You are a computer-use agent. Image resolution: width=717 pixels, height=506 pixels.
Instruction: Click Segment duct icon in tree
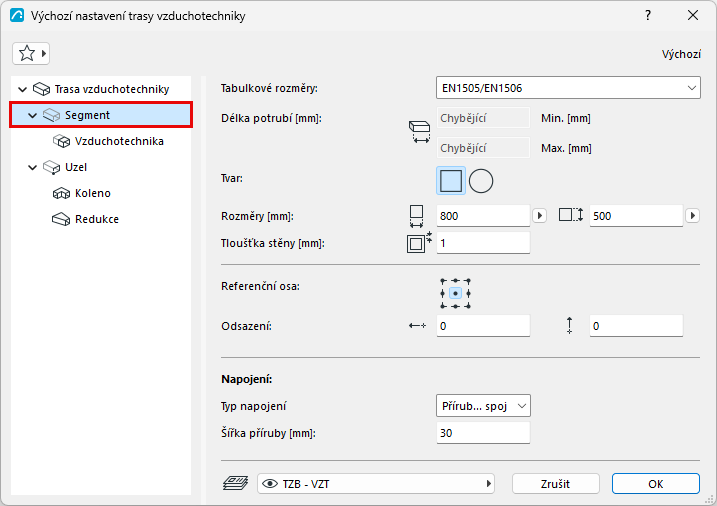pos(51,115)
